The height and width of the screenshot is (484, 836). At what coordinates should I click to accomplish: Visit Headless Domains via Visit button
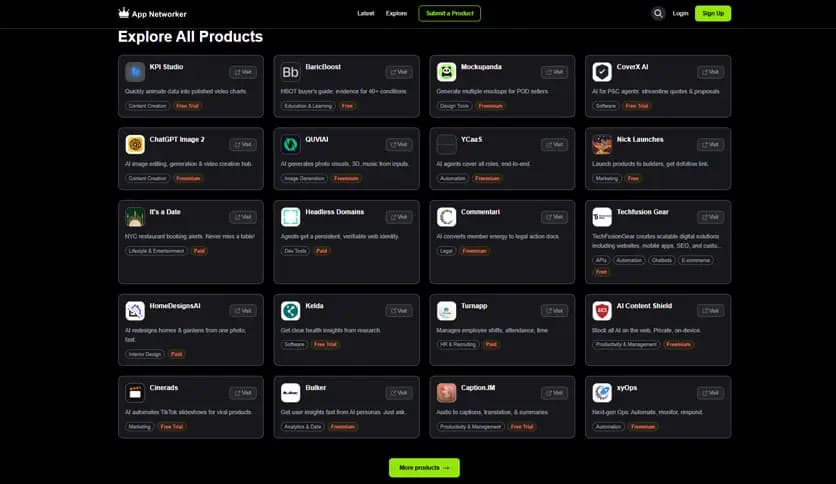pos(399,217)
